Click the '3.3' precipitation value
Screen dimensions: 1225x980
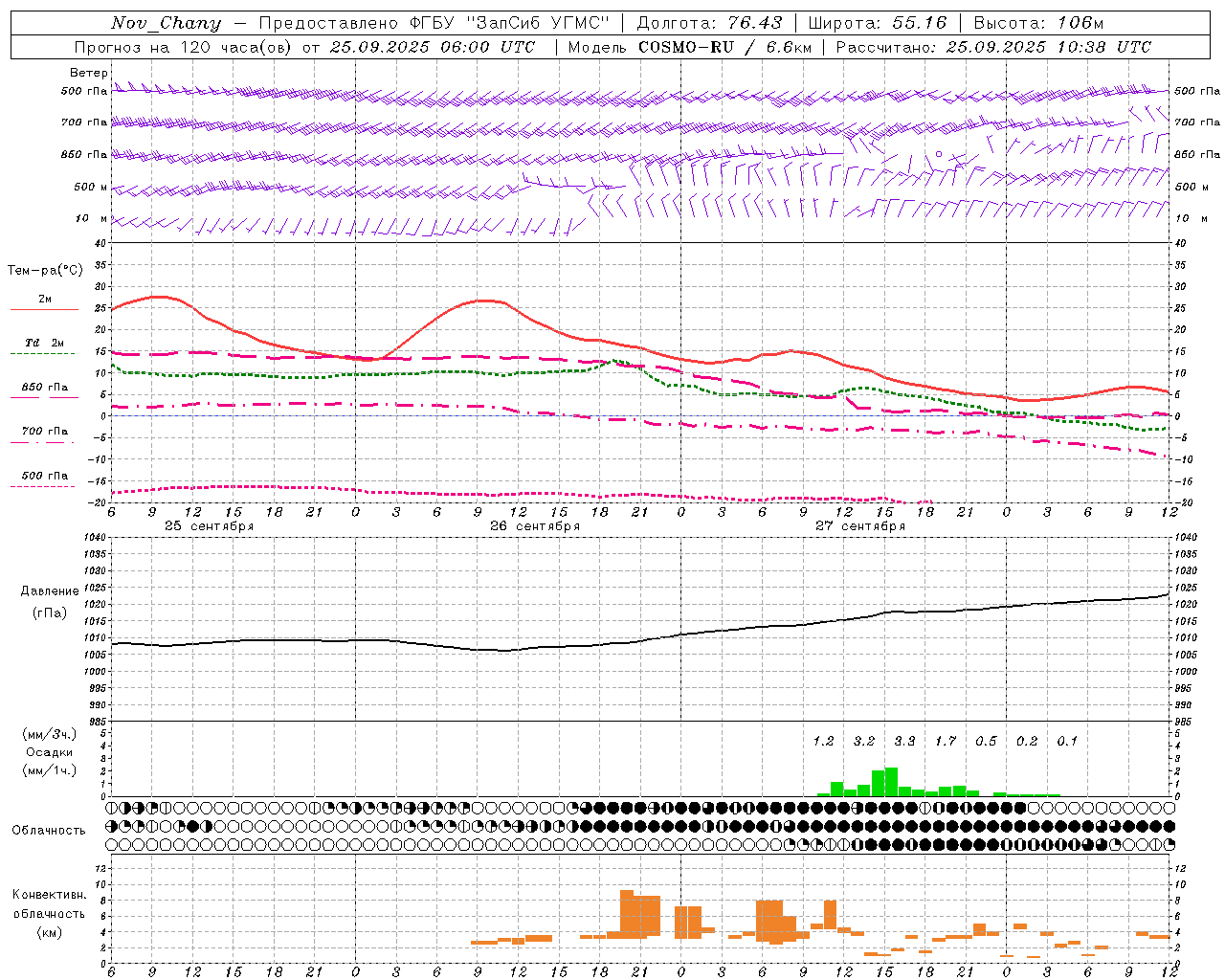click(904, 742)
